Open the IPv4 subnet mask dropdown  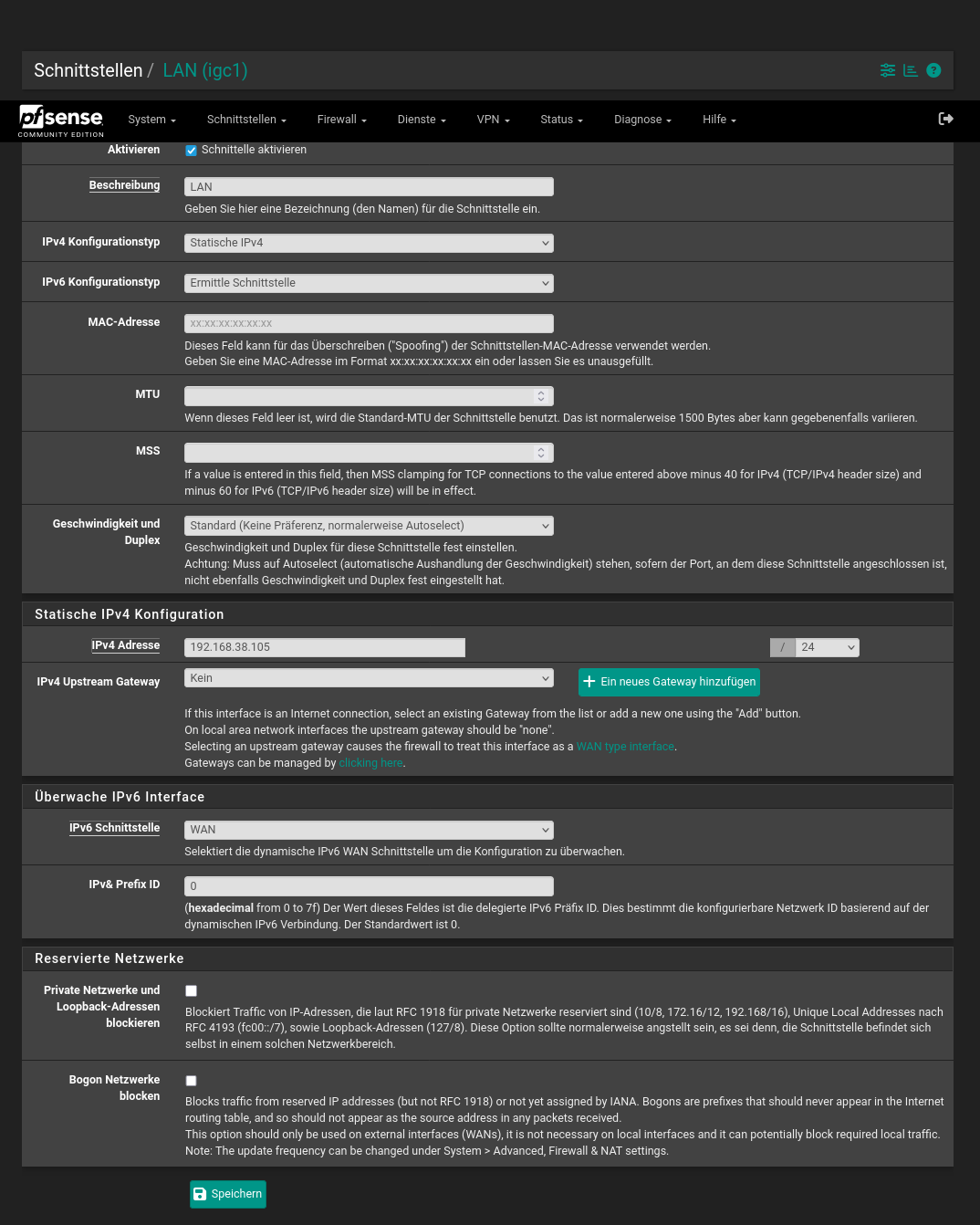coord(827,647)
